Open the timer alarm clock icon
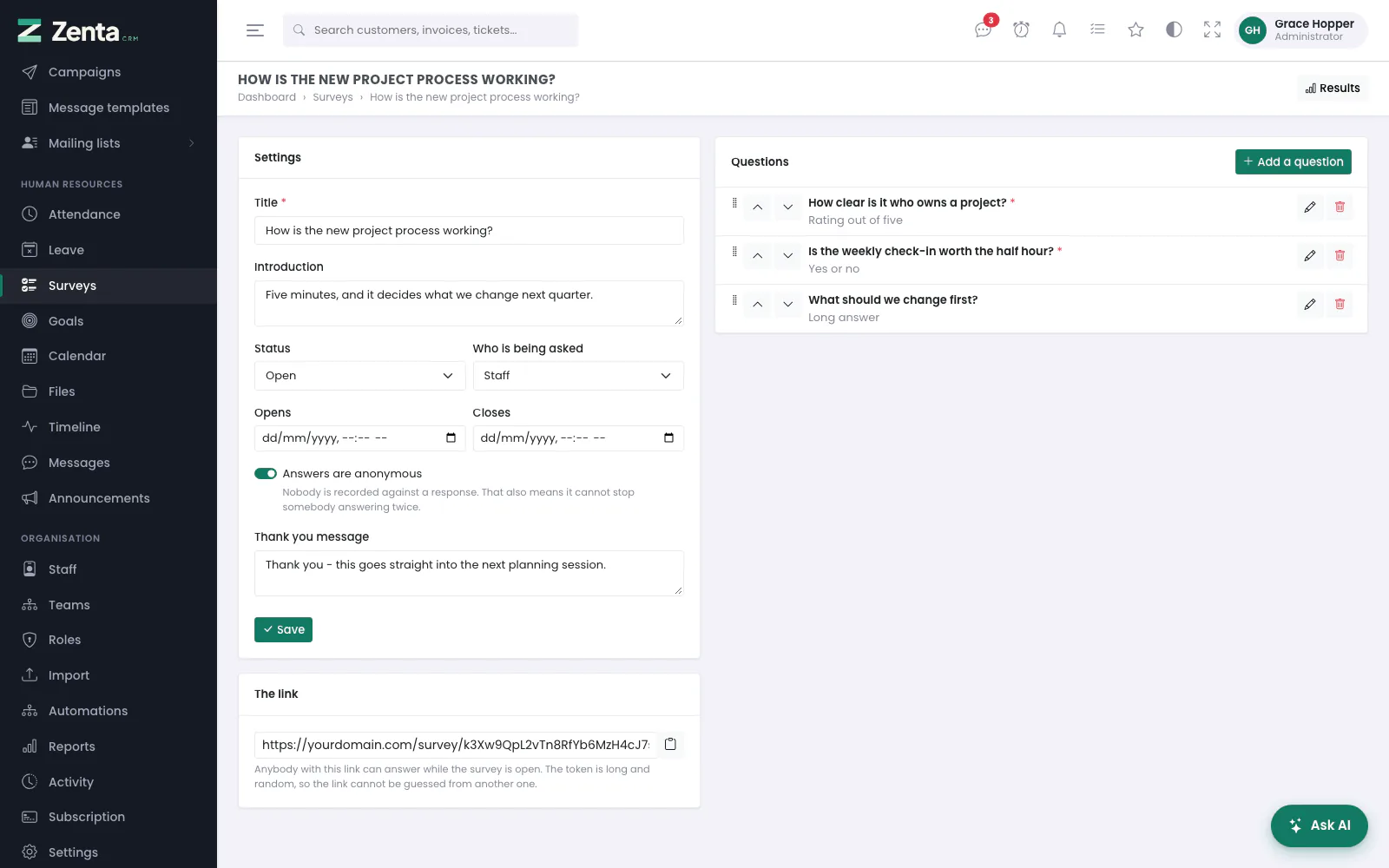Screen dimensions: 1389x868 point(1022,30)
